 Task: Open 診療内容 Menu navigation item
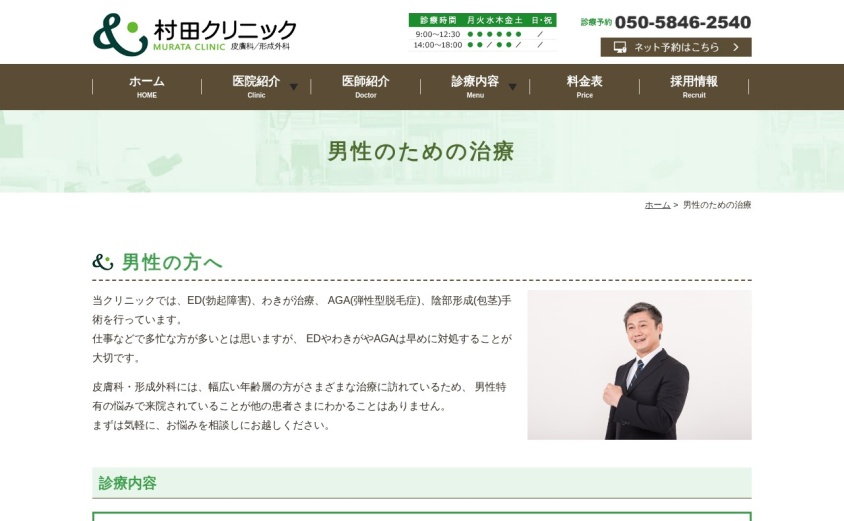coord(475,87)
